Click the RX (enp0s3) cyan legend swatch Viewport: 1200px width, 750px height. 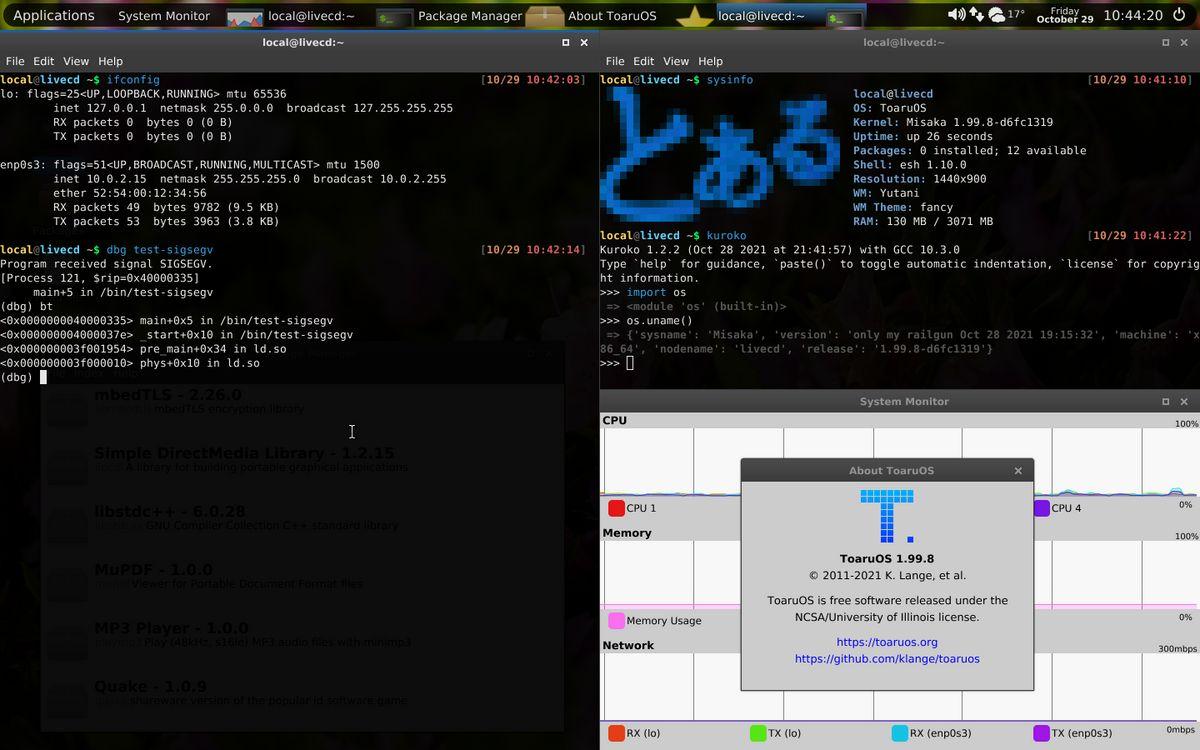[x=899, y=733]
